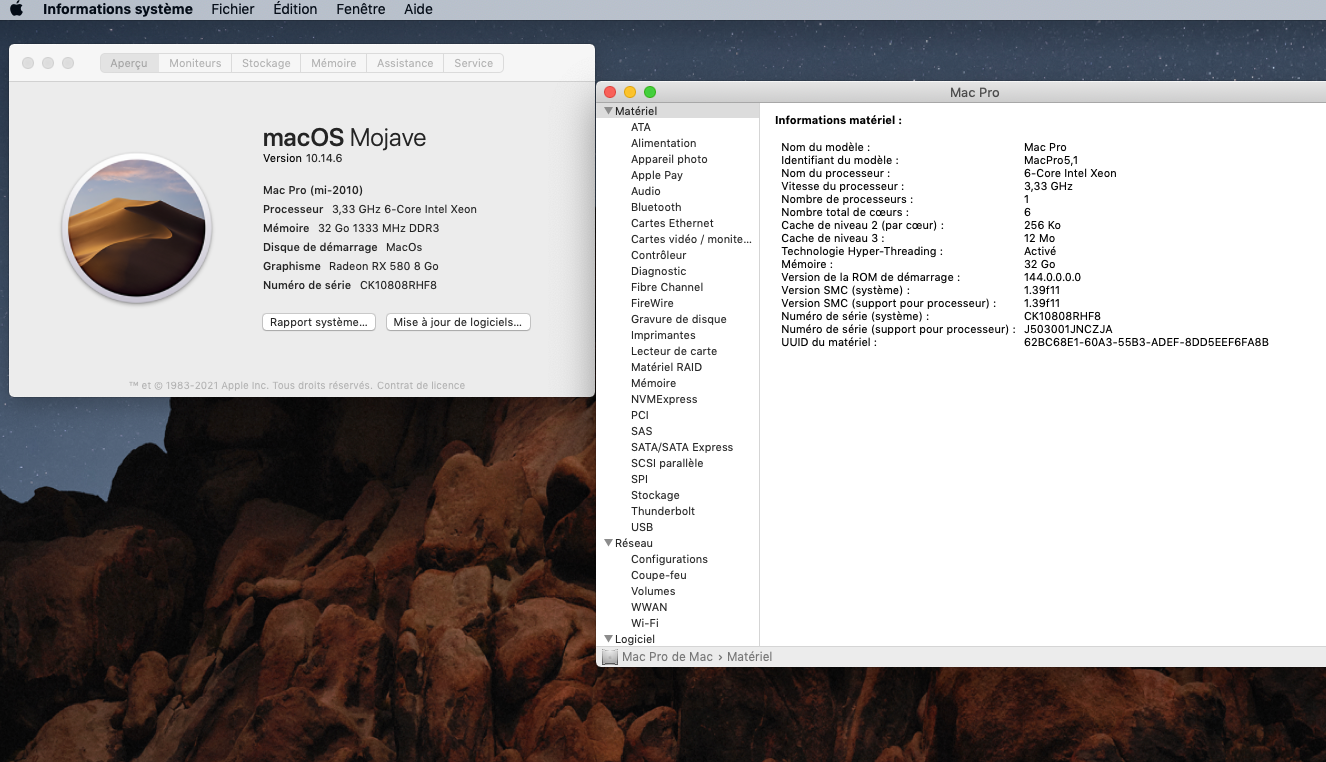1326x762 pixels.
Task: Select SPI in the sidebar
Action: [x=640, y=479]
